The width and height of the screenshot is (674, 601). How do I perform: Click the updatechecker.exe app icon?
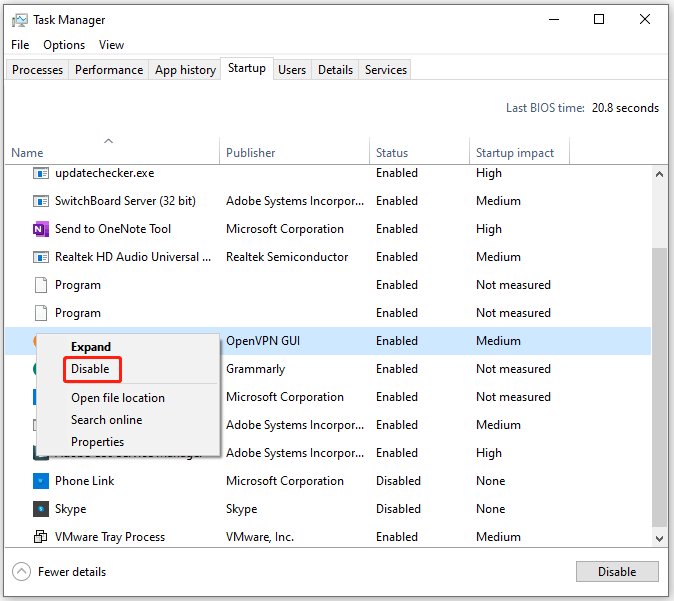[x=41, y=173]
